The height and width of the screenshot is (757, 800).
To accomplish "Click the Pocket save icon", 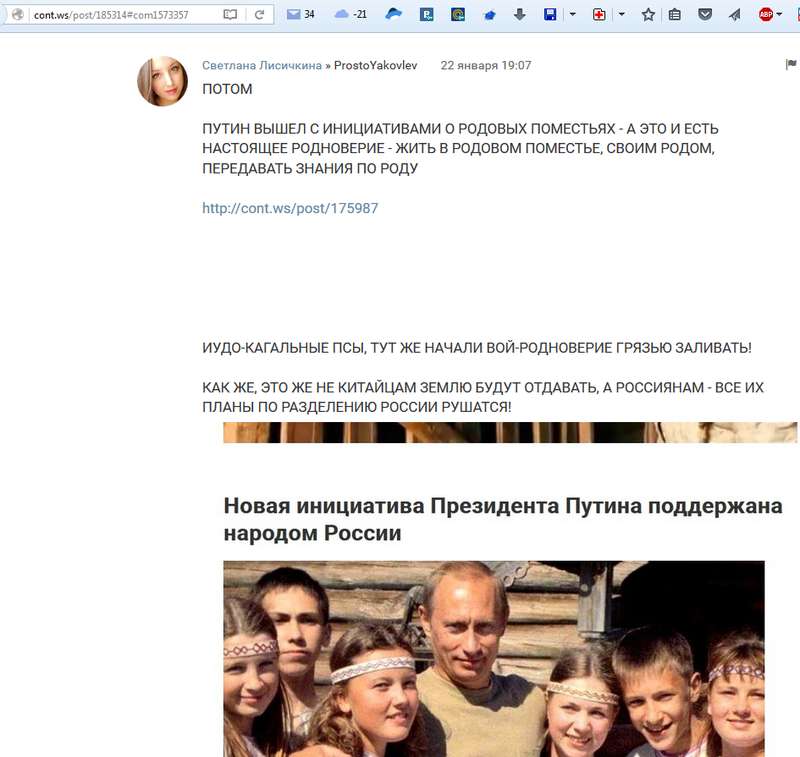I will (x=705, y=14).
